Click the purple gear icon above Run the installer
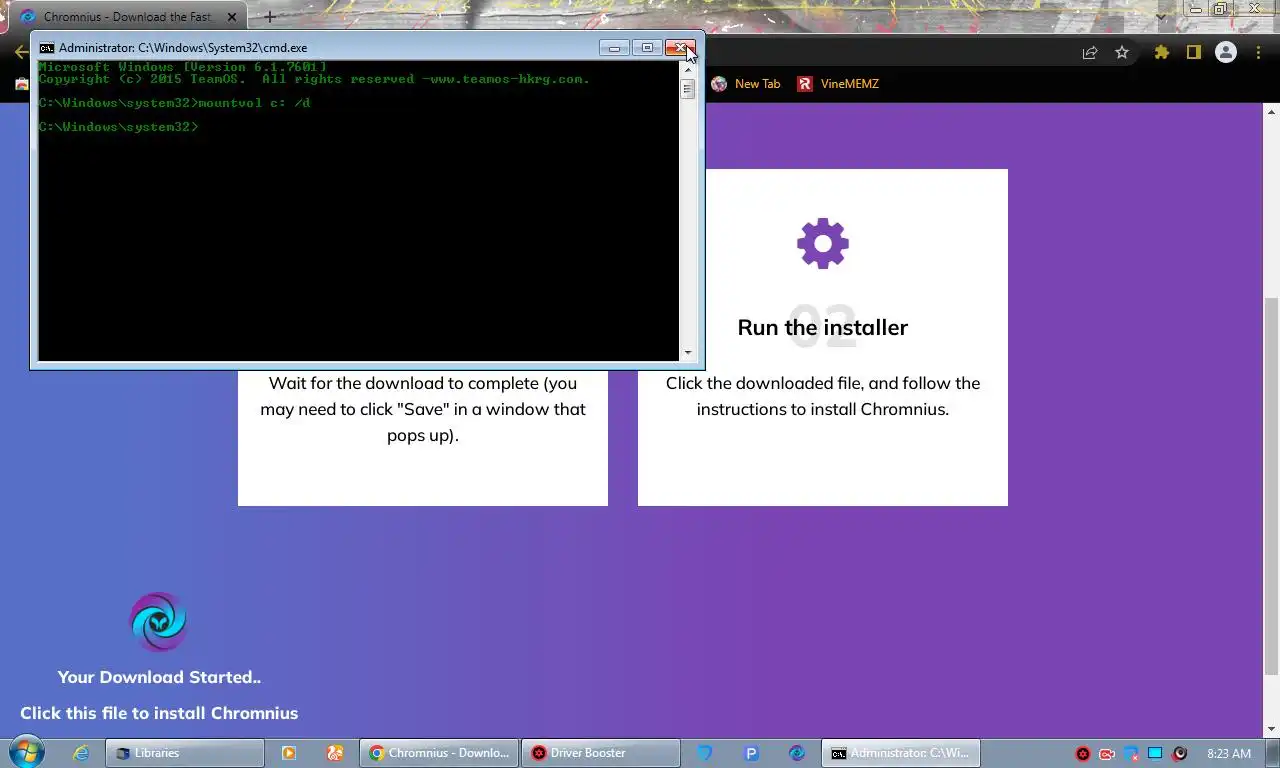The width and height of the screenshot is (1280, 768). (823, 243)
